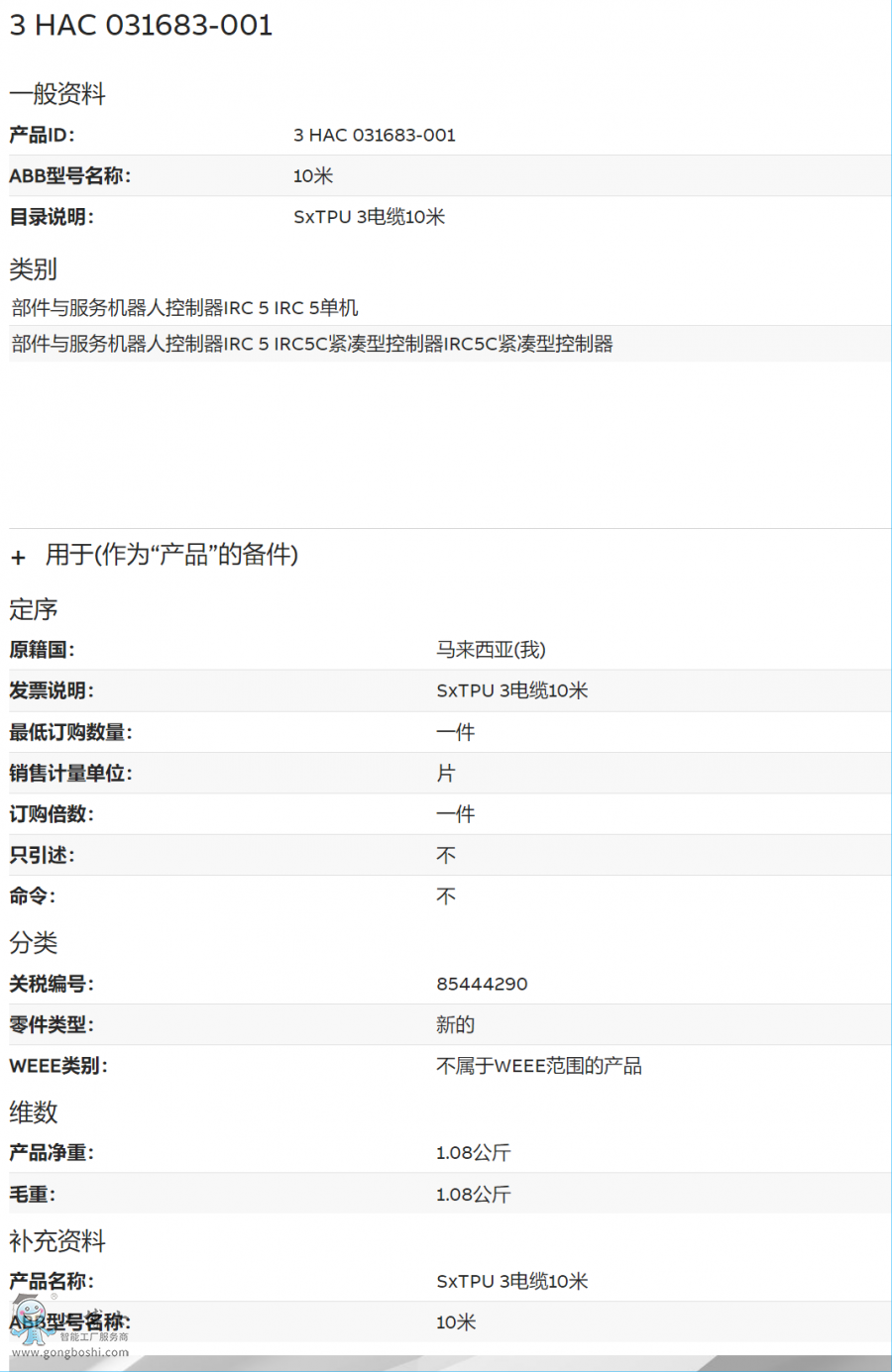Viewport: 892px width, 1372px height.
Task: Click the WEEE类别 label
Action: (x=58, y=1066)
